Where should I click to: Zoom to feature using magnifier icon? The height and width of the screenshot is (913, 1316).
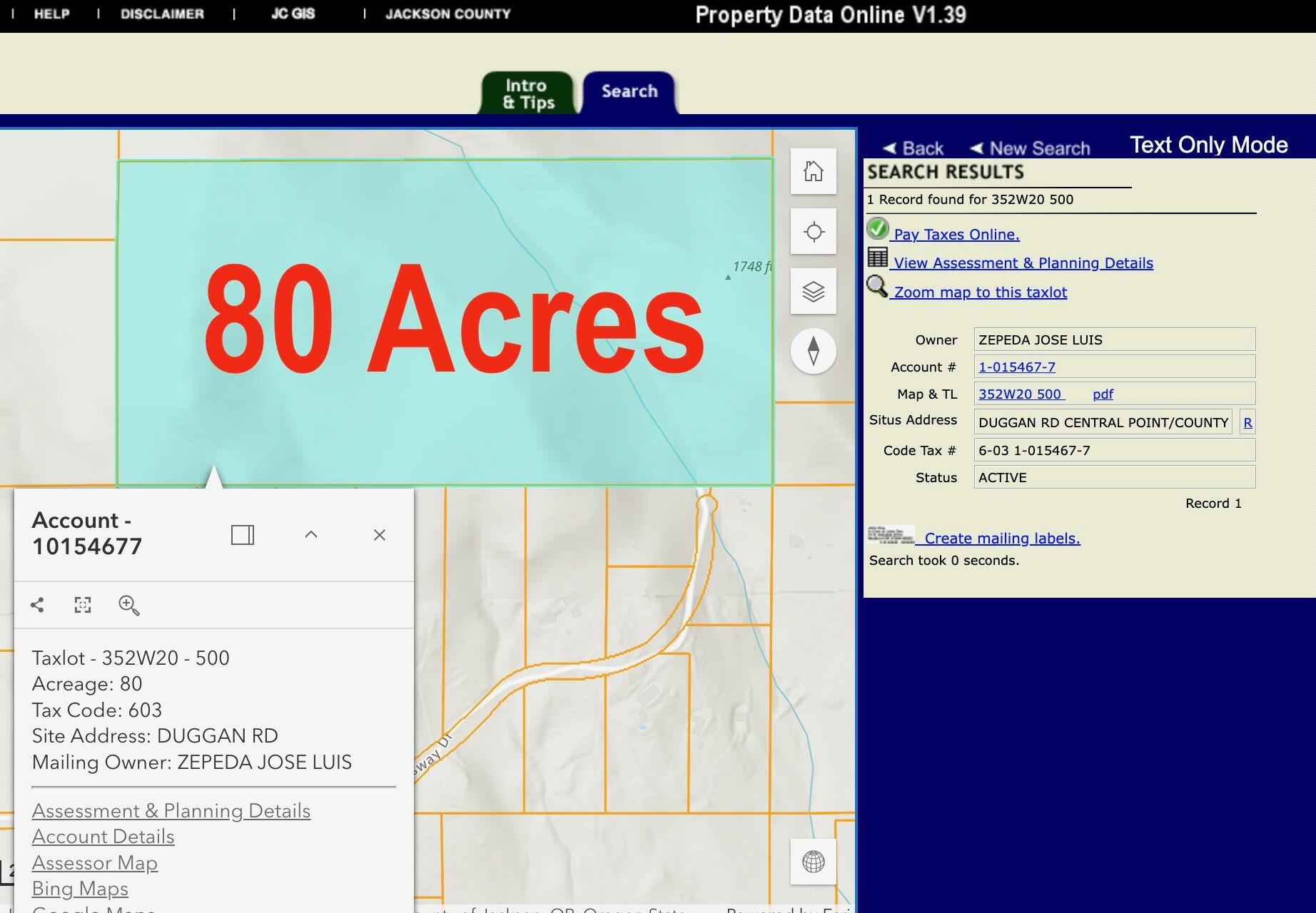coord(129,605)
